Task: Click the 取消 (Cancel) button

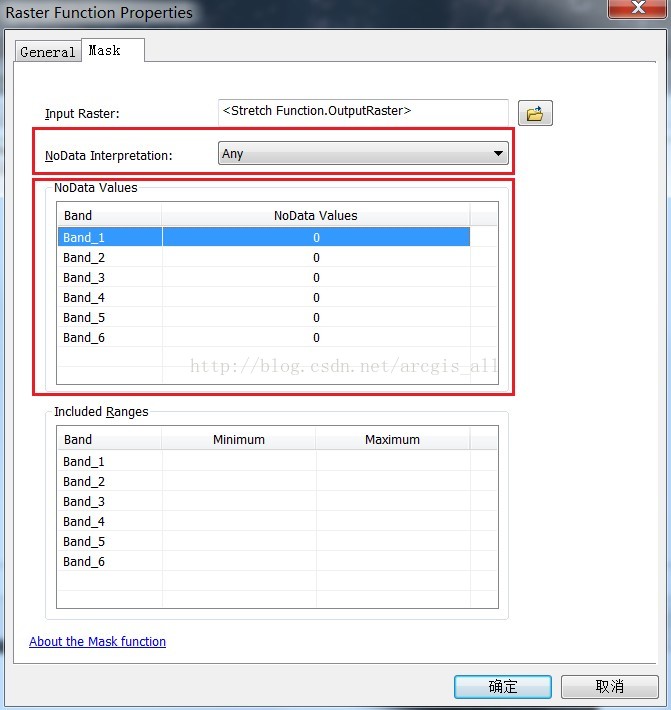Action: pyautogui.click(x=609, y=686)
